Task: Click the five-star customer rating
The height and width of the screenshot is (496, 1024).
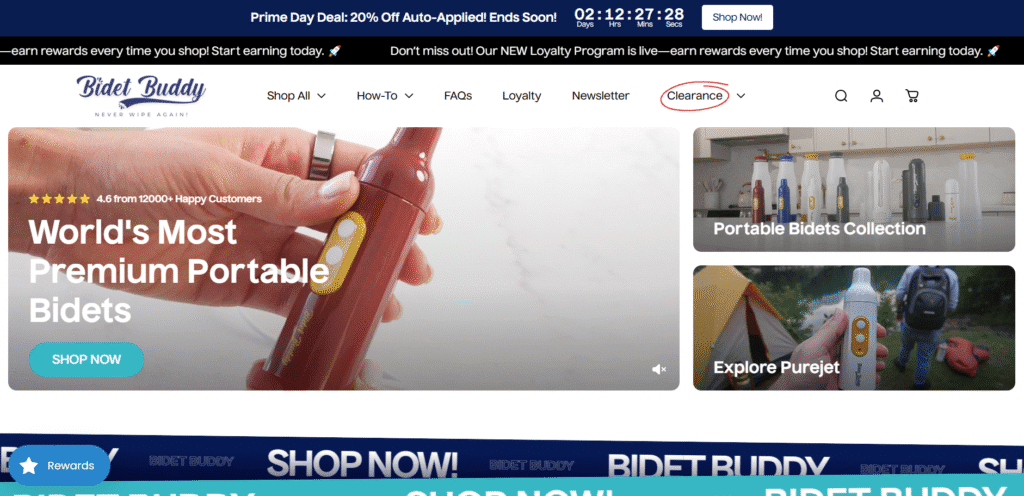Action: click(x=59, y=199)
